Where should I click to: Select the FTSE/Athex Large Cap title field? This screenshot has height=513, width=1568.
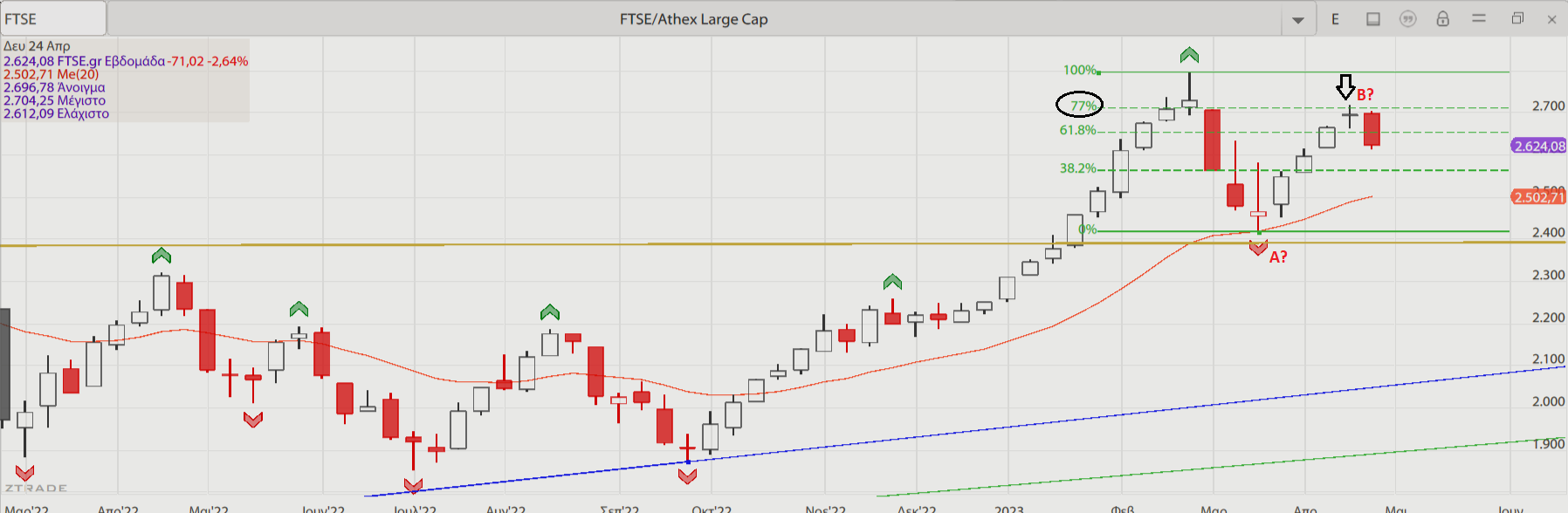tap(694, 18)
